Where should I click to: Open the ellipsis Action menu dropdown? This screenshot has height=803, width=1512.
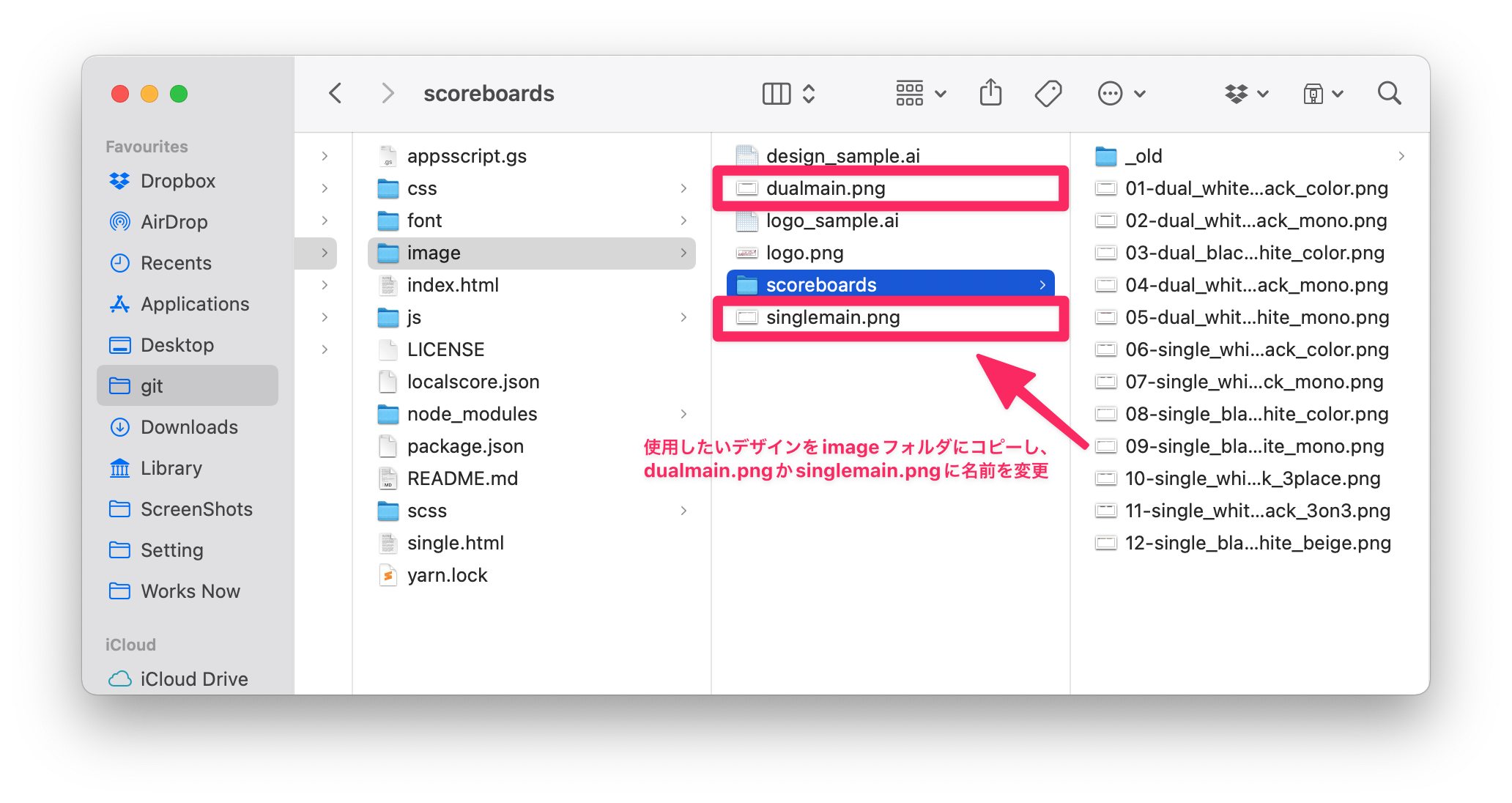click(x=1121, y=93)
